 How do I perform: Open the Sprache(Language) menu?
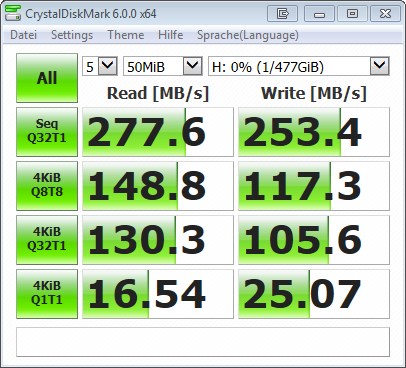pyautogui.click(x=248, y=35)
